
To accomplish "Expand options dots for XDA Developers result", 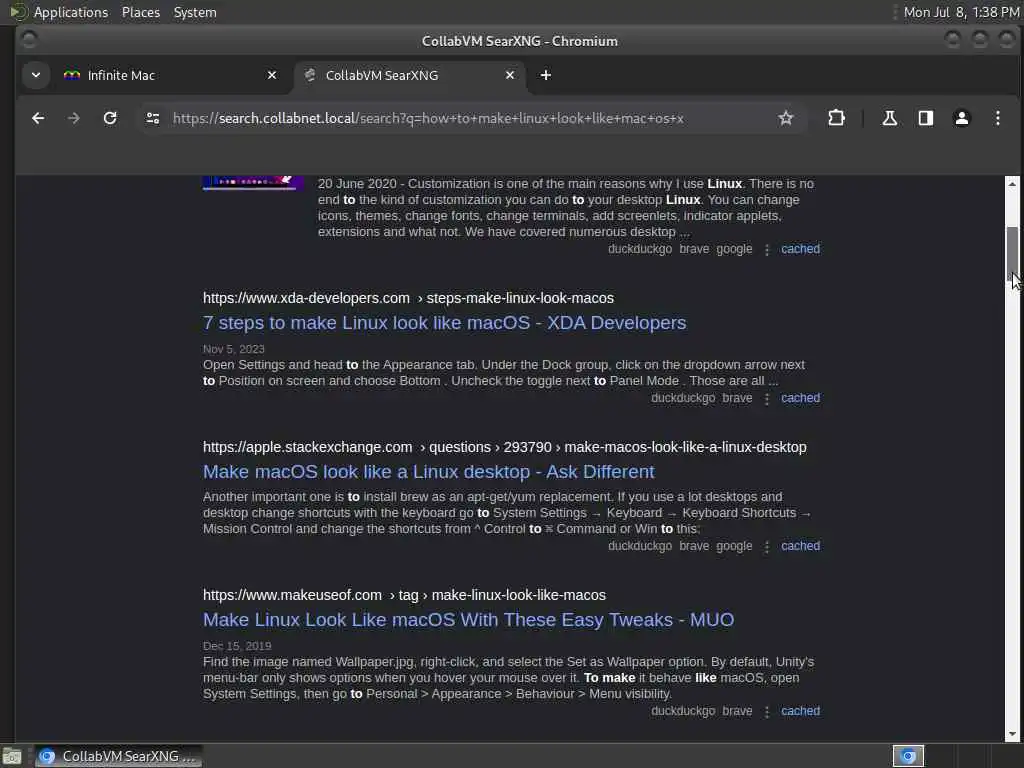I will tap(767, 398).
